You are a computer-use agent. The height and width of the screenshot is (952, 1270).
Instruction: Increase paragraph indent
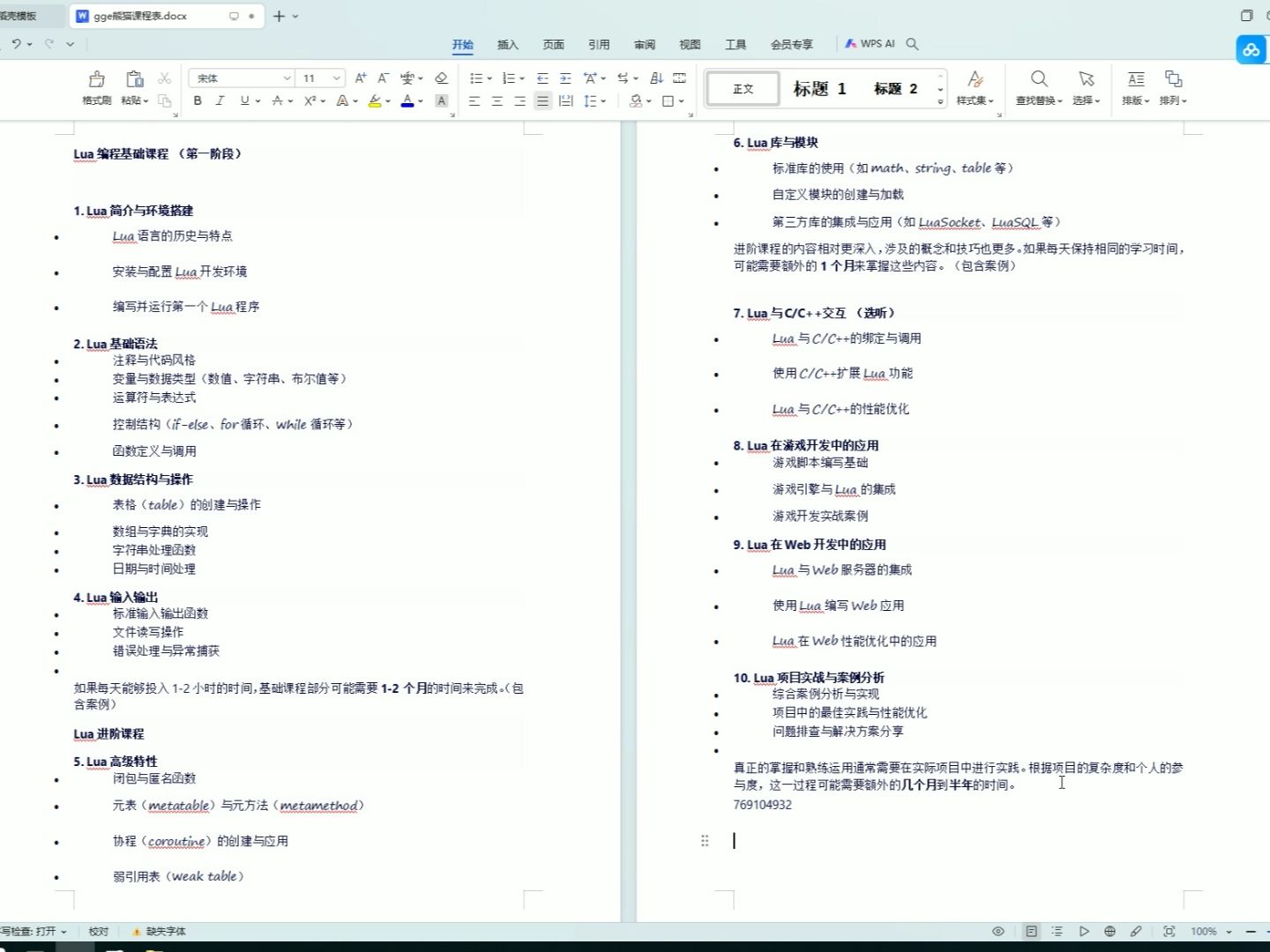click(x=565, y=78)
